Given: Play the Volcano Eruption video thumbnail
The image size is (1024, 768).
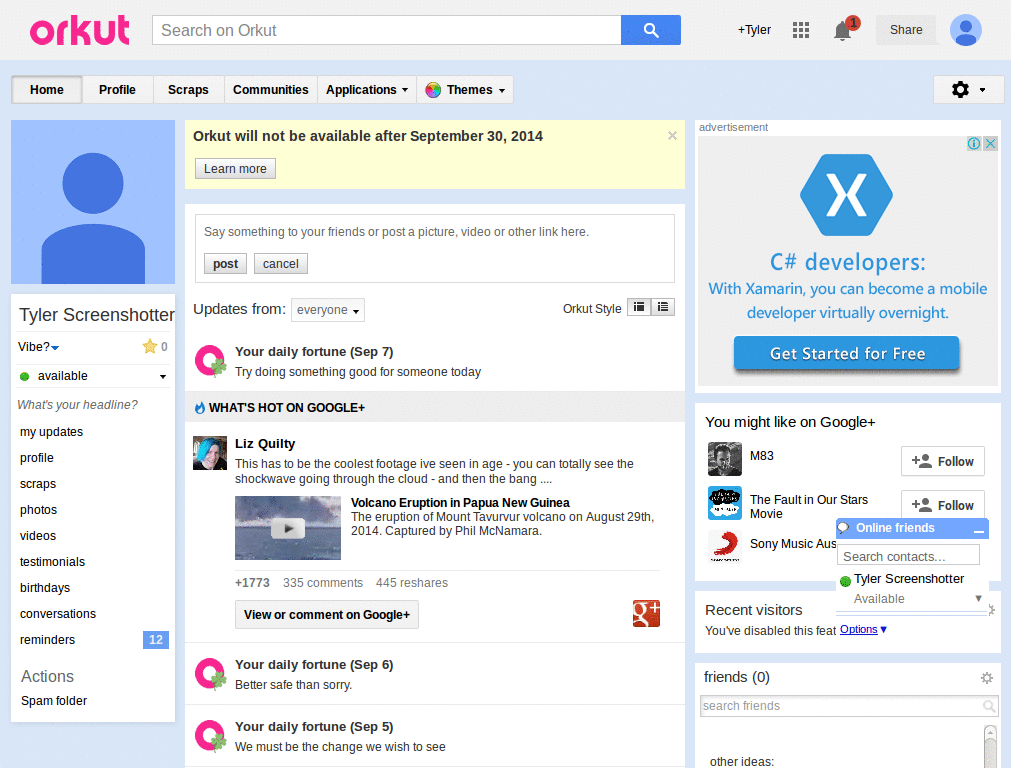Looking at the screenshot, I should [x=288, y=528].
